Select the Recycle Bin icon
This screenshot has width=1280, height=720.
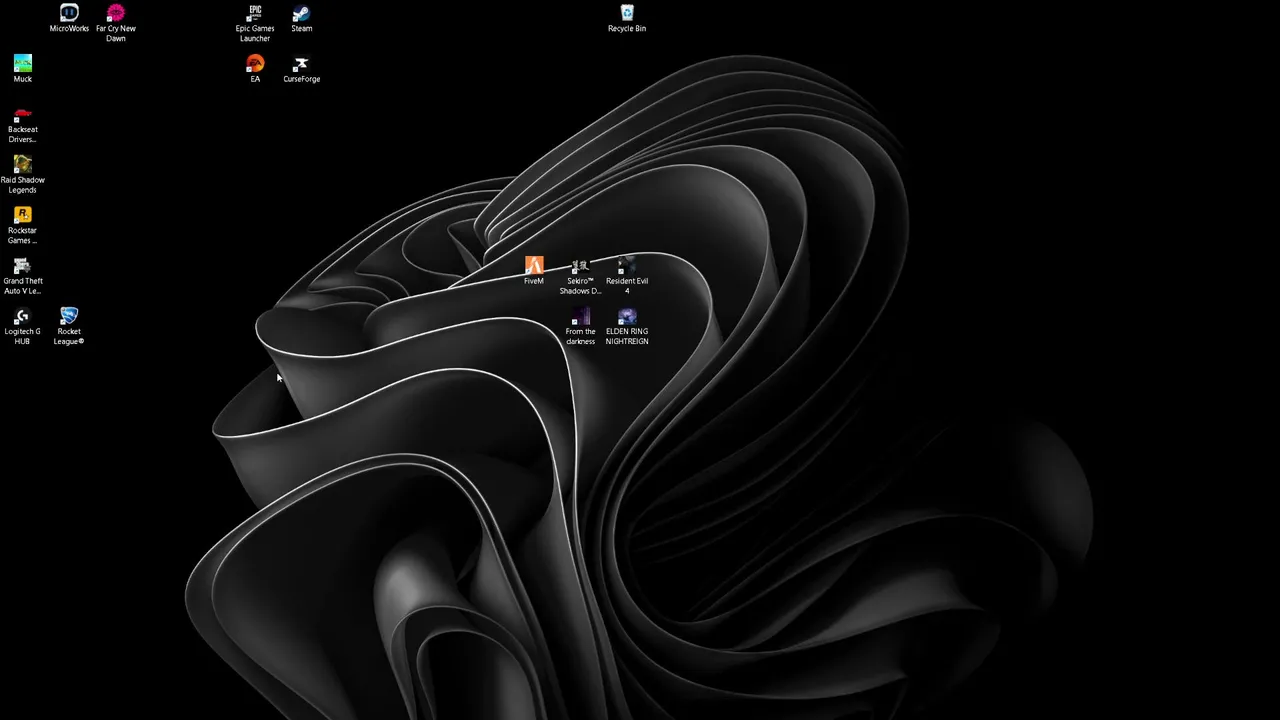coord(627,19)
